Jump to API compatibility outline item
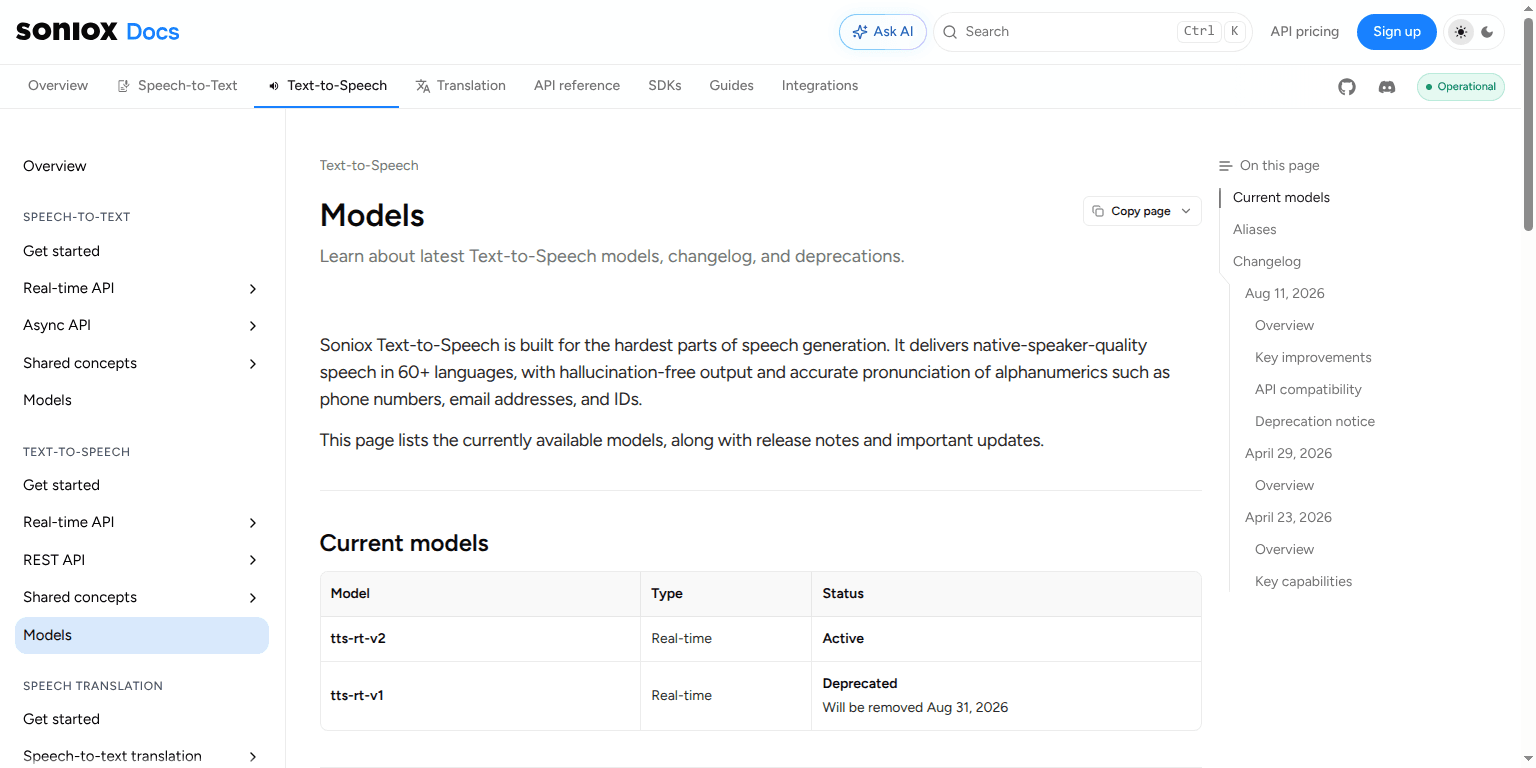 coord(1308,390)
